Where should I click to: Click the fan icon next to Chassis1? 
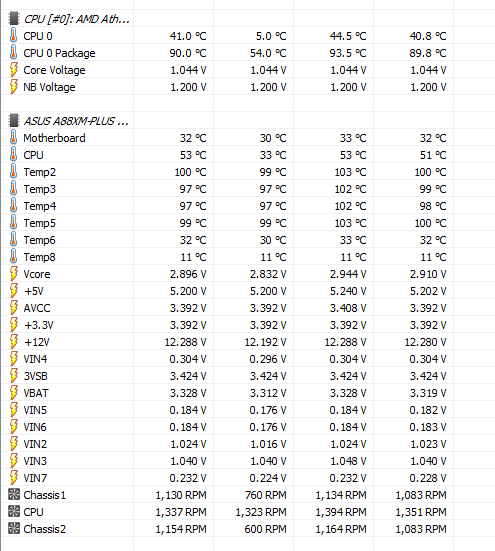[x=14, y=495]
